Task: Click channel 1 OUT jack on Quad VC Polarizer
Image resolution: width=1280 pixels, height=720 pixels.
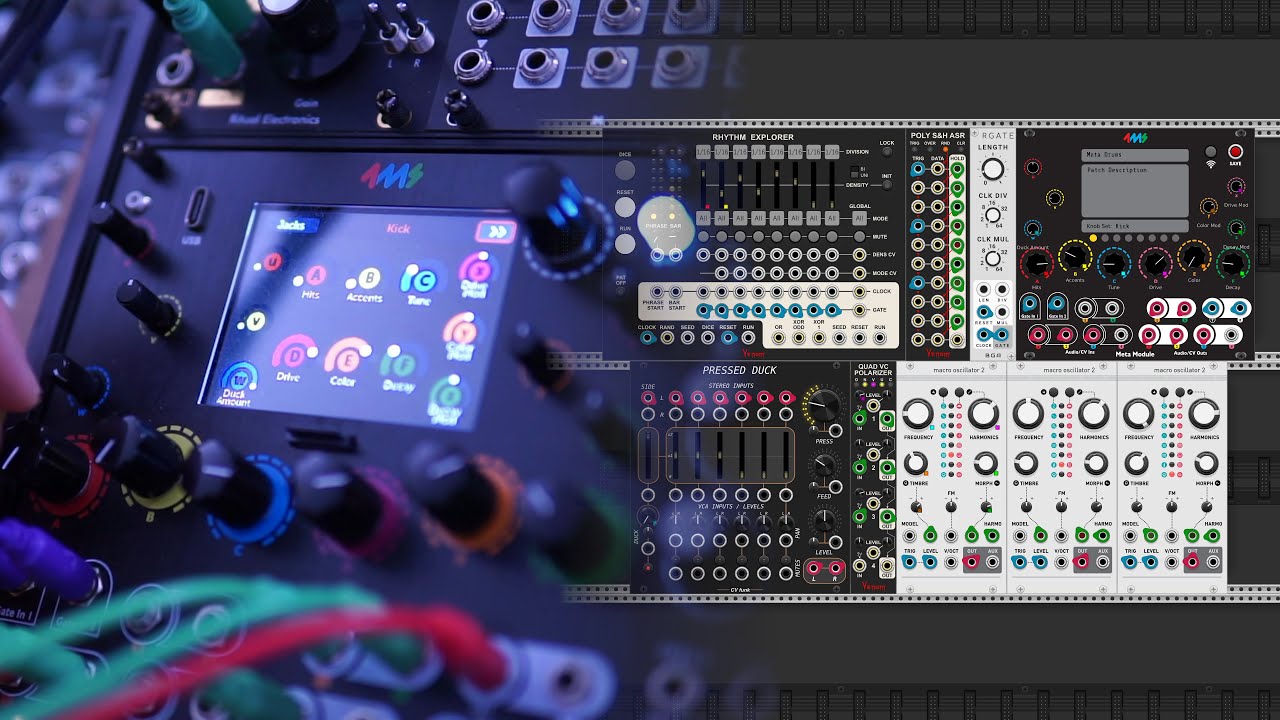Action: [887, 419]
